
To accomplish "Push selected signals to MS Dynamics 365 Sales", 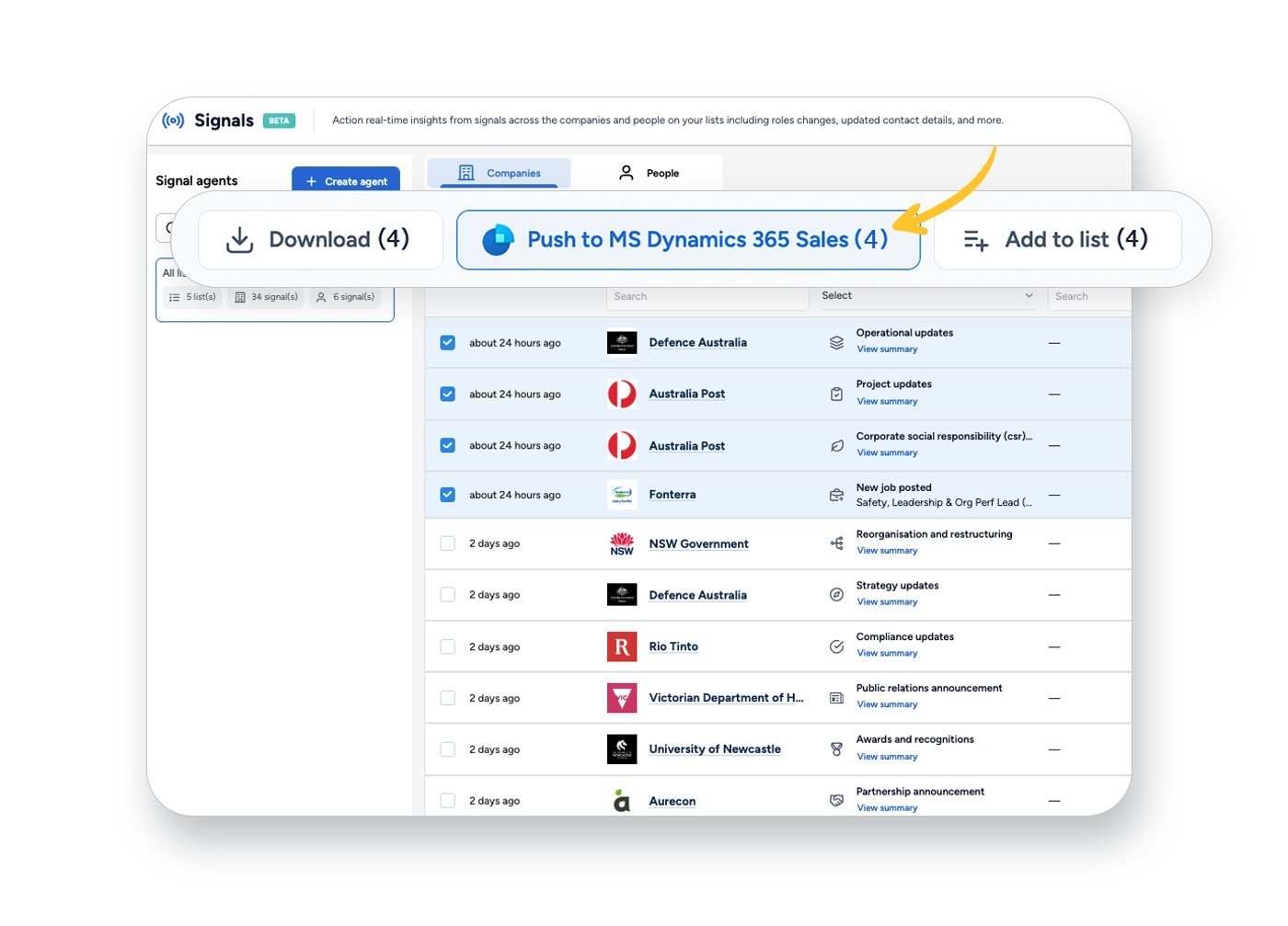I will coord(688,240).
